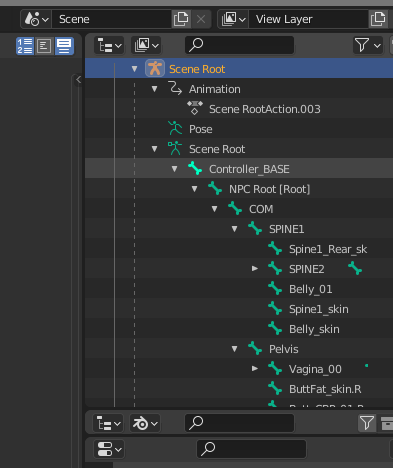Click the View Layer name field

point(308,19)
